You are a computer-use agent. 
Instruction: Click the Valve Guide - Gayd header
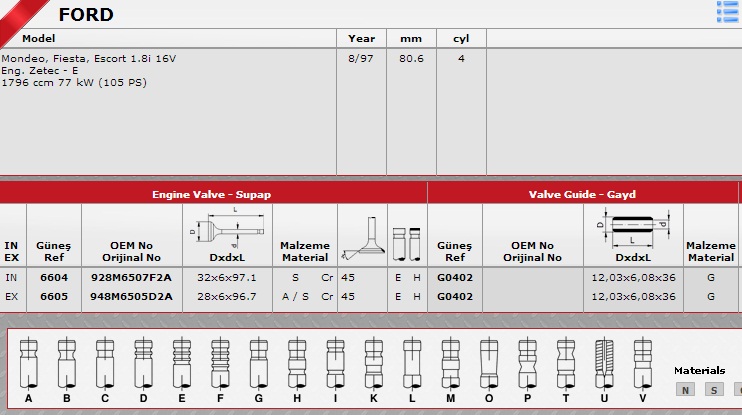coord(582,194)
